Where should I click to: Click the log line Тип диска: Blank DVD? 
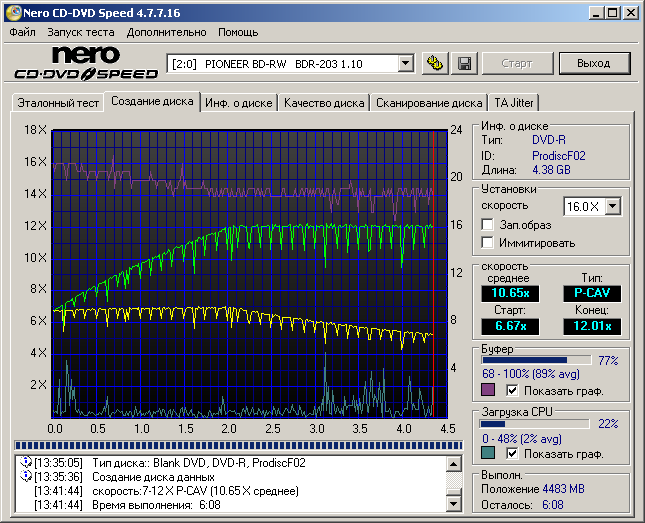coord(199,463)
